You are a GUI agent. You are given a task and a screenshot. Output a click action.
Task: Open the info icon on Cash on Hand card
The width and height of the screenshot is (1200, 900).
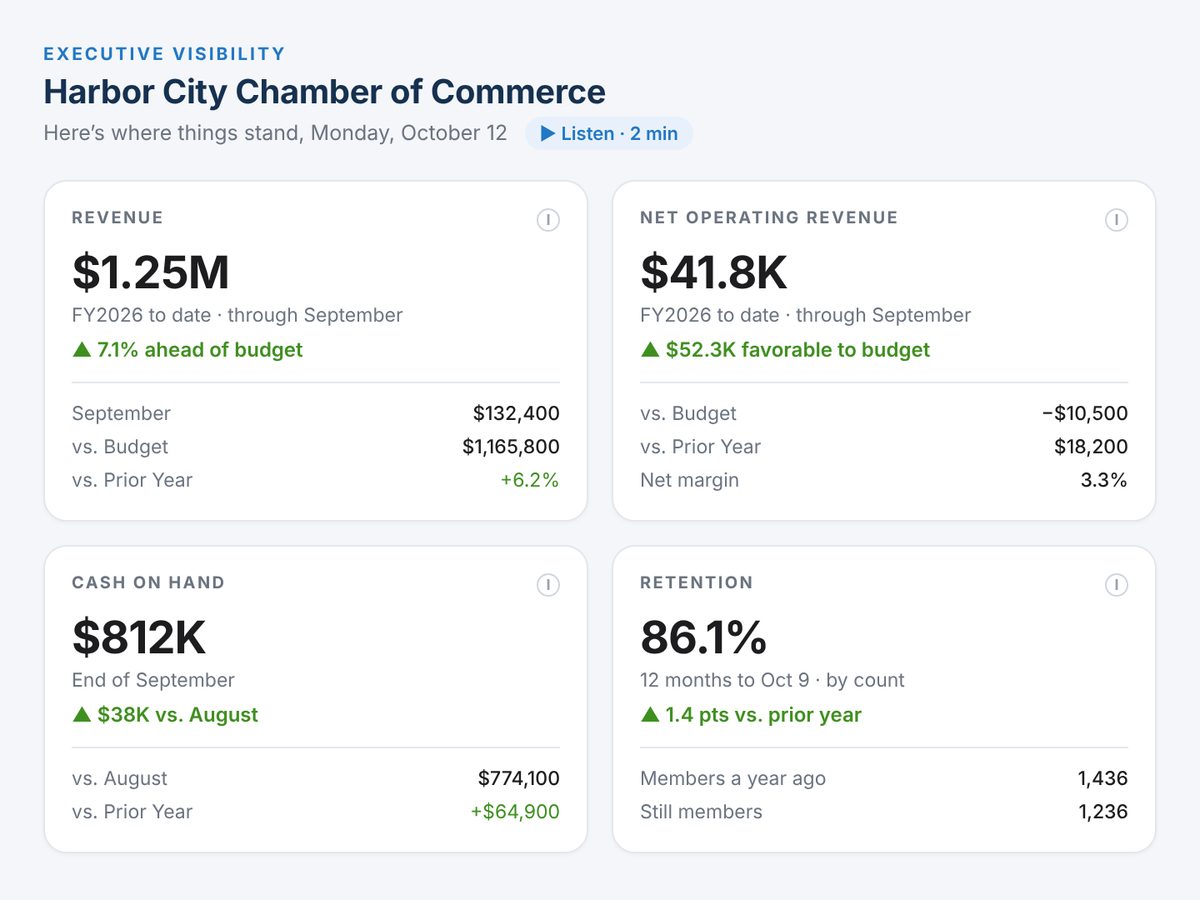(x=548, y=585)
